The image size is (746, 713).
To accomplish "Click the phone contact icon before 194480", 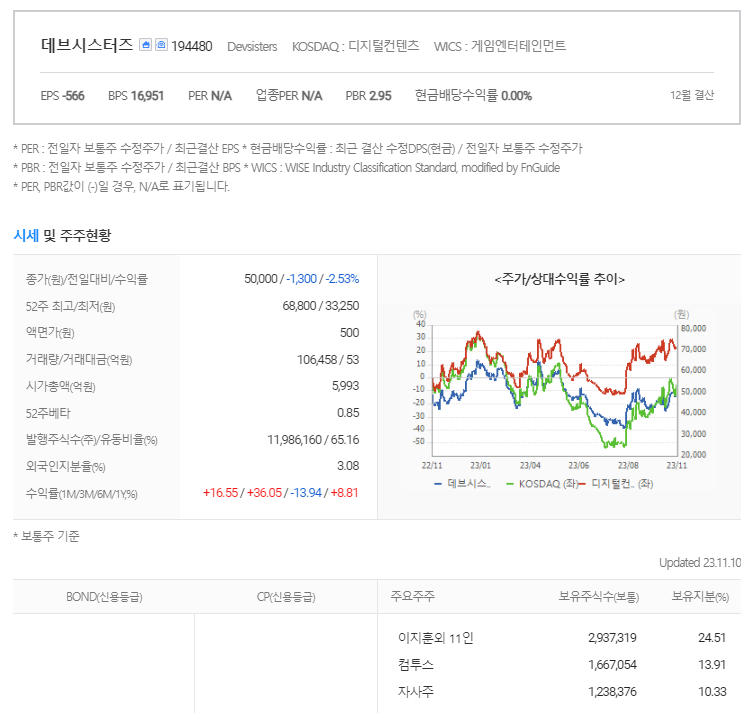I will 162,45.
